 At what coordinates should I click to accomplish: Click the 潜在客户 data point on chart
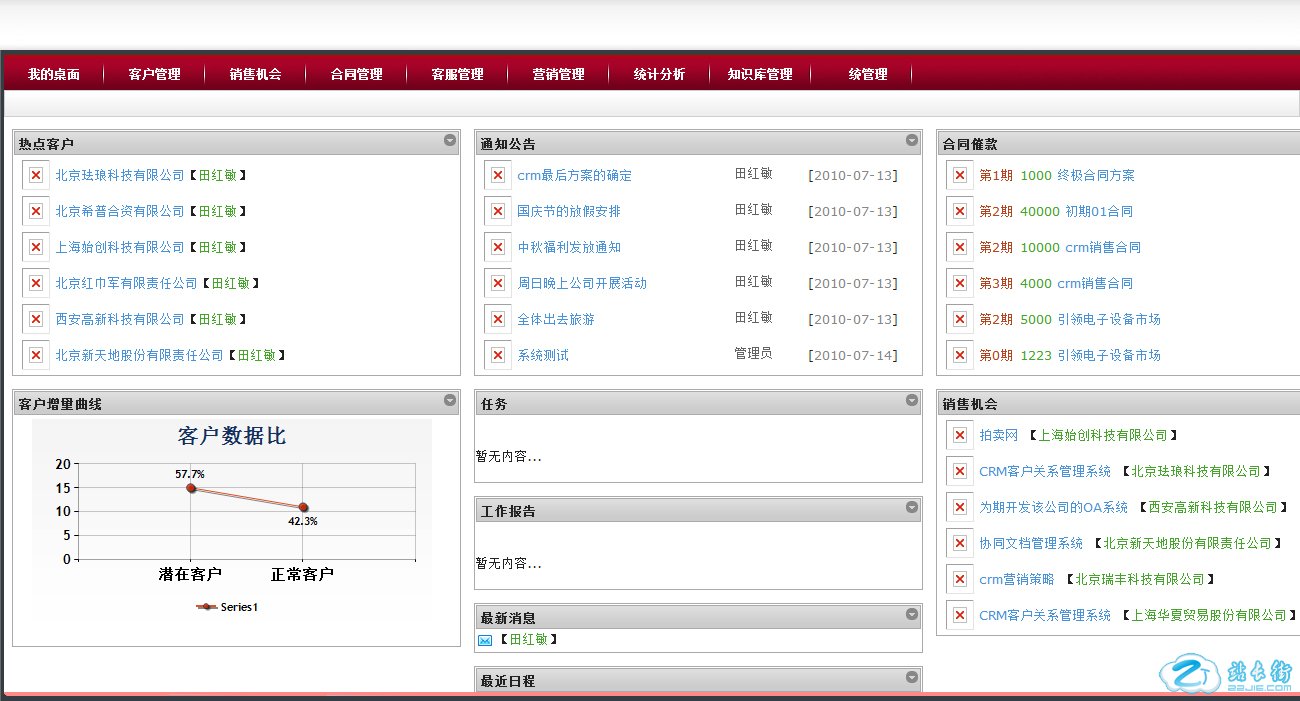(191, 488)
